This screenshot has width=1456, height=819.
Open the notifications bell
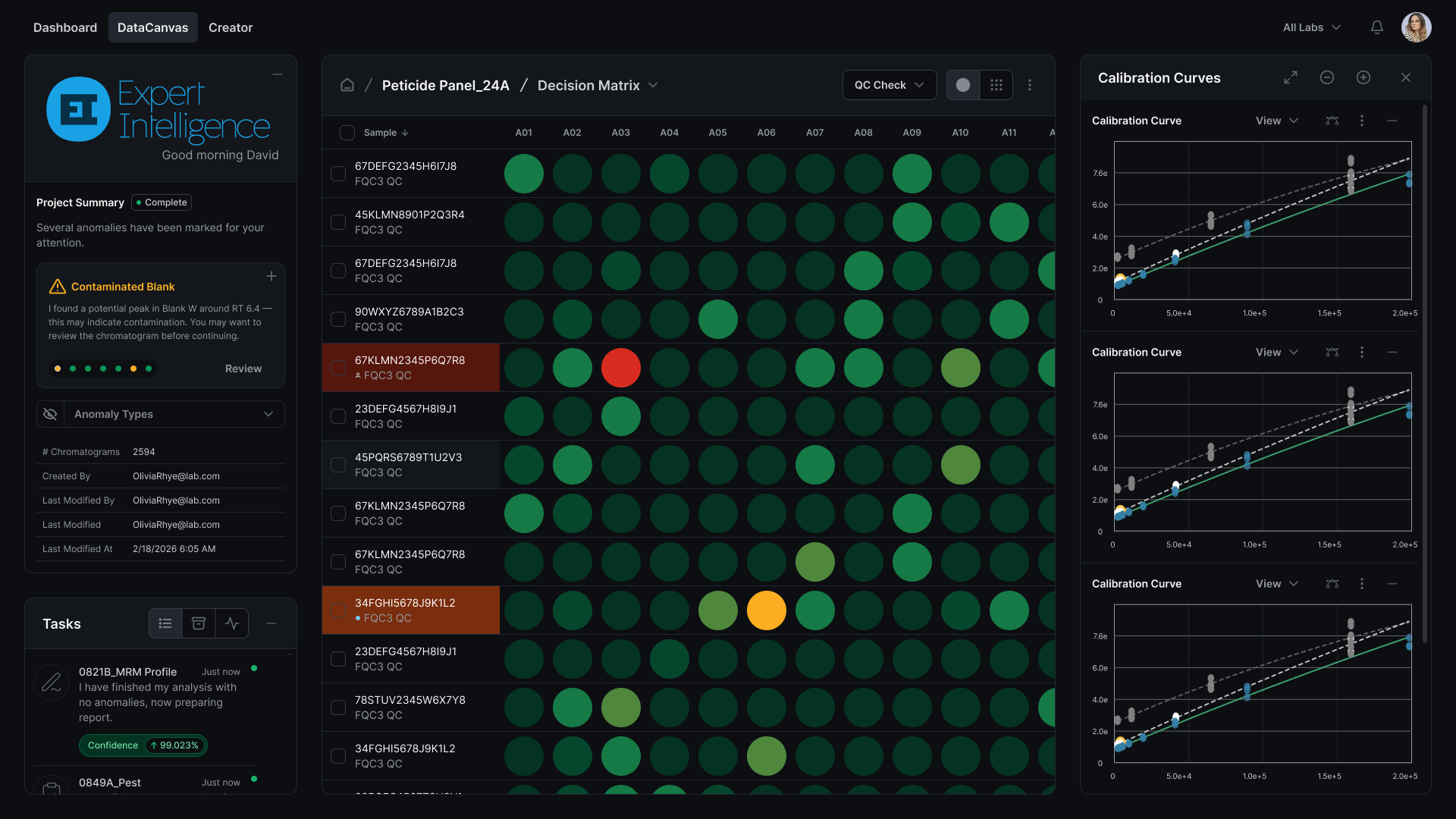pyautogui.click(x=1377, y=27)
